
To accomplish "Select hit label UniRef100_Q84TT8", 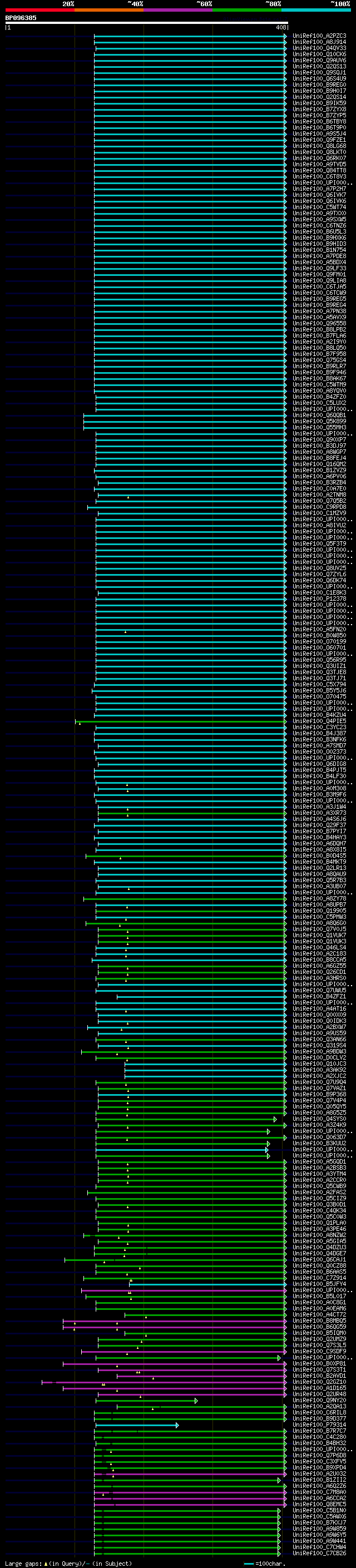I will [319, 170].
